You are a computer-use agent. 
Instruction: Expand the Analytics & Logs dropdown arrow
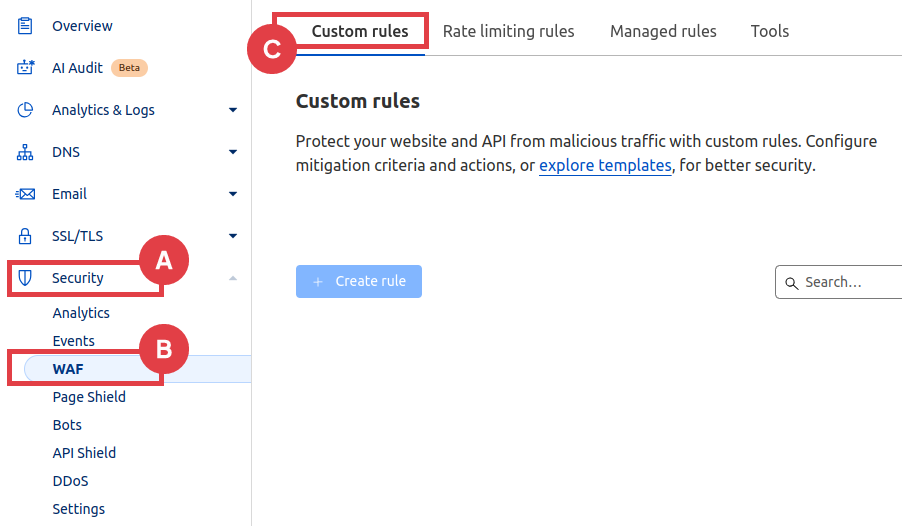tap(233, 110)
